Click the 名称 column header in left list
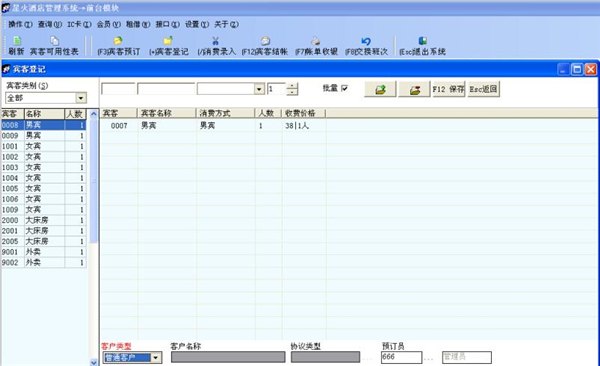Screen dimensions: 600x366 coord(44,114)
